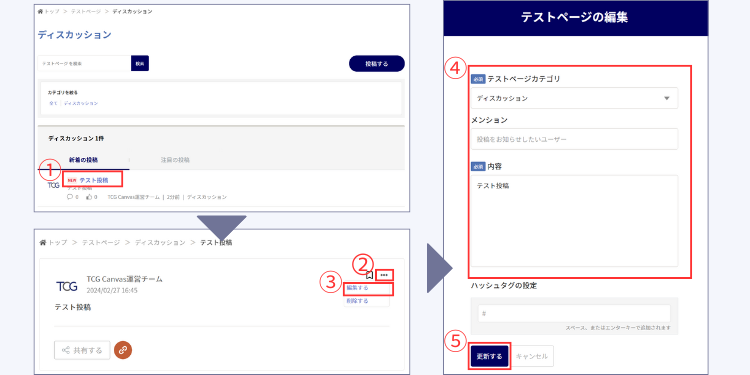This screenshot has height=375, width=750.
Task: Click トップ breadcrumb on the discussion list page
Action: pos(51,11)
